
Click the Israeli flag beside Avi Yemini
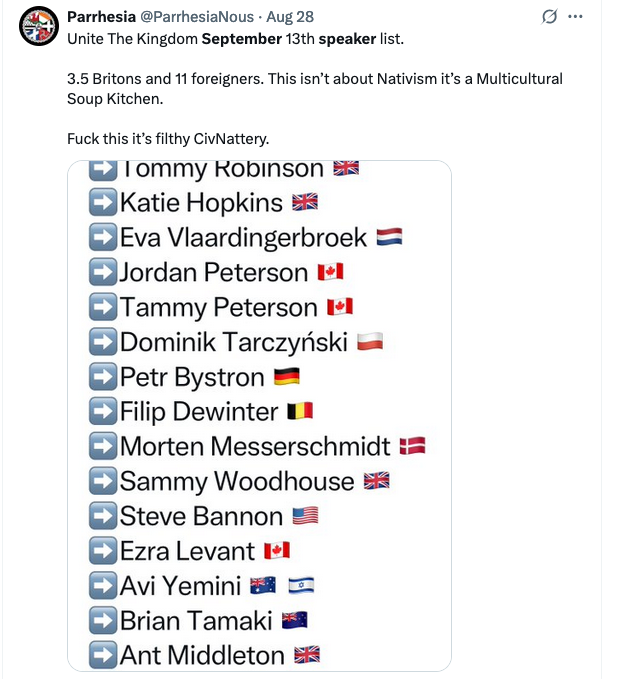point(301,586)
